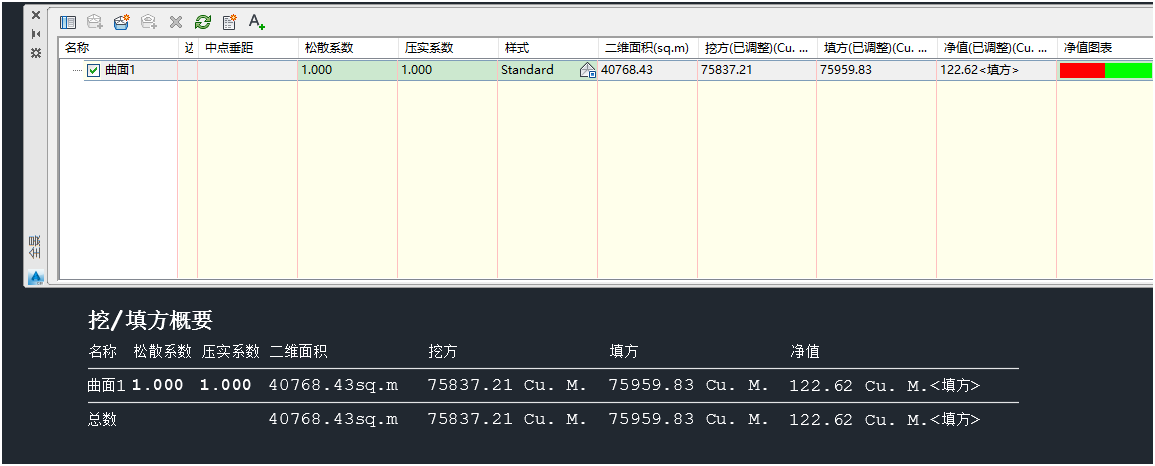Generate the cut/fill report
Viewport: 1155px width, 466px height.
[x=229, y=22]
